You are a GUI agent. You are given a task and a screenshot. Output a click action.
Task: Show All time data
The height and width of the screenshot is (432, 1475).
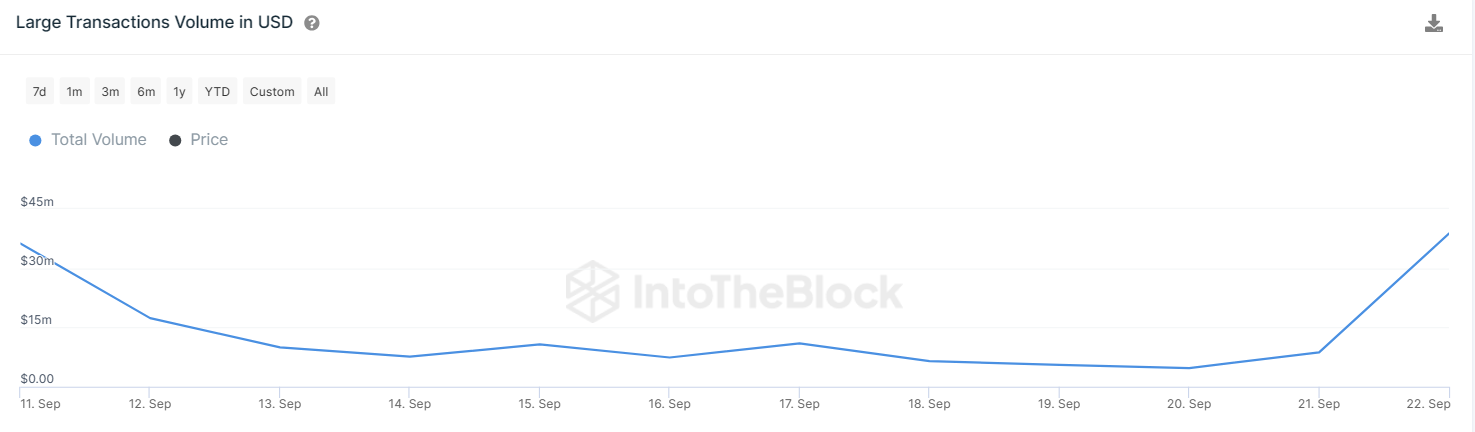[321, 92]
